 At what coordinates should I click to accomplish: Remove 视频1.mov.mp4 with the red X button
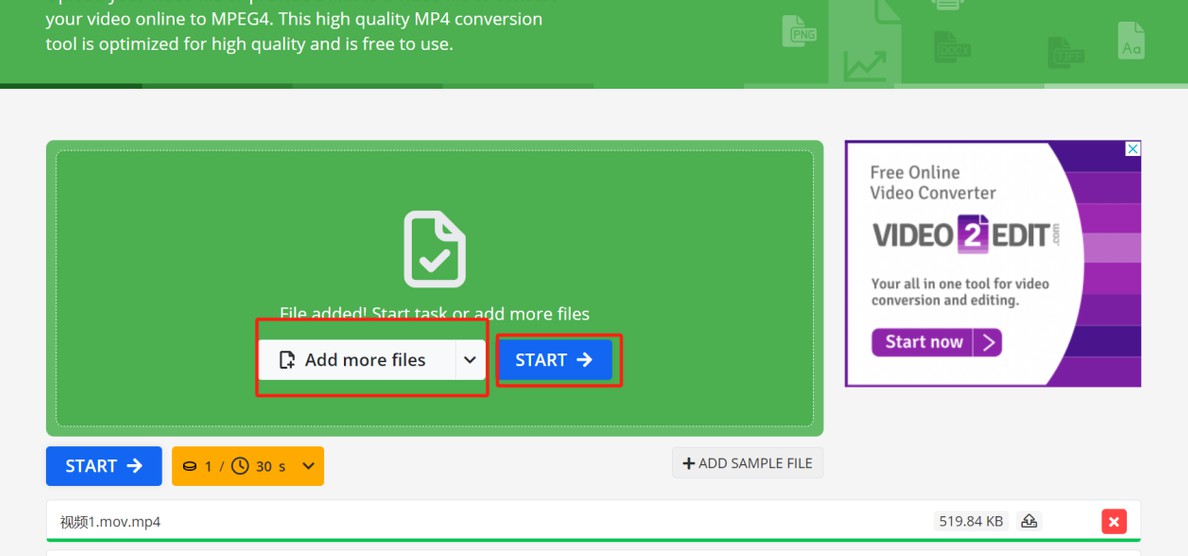(x=1113, y=521)
